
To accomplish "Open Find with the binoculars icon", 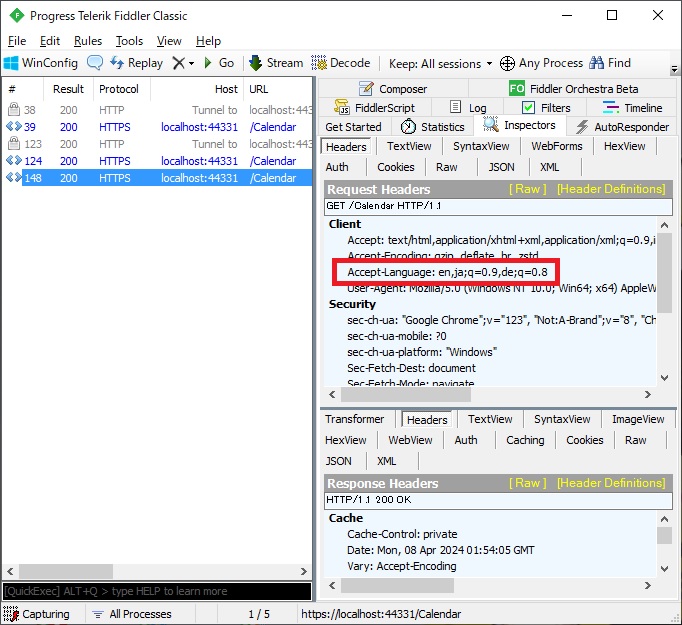I will [x=610, y=63].
